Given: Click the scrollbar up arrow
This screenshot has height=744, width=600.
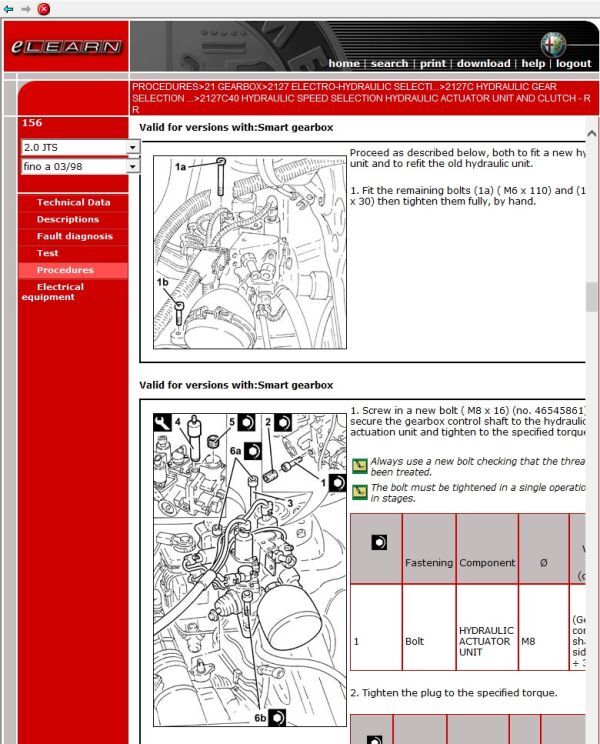Looking at the screenshot, I should (591, 134).
